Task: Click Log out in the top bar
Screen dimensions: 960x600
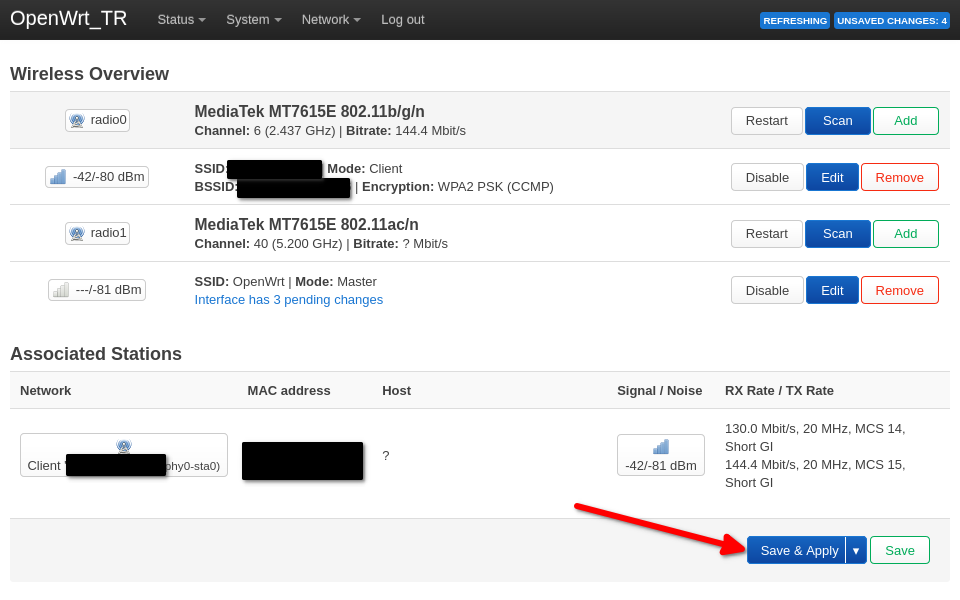Action: click(x=402, y=19)
